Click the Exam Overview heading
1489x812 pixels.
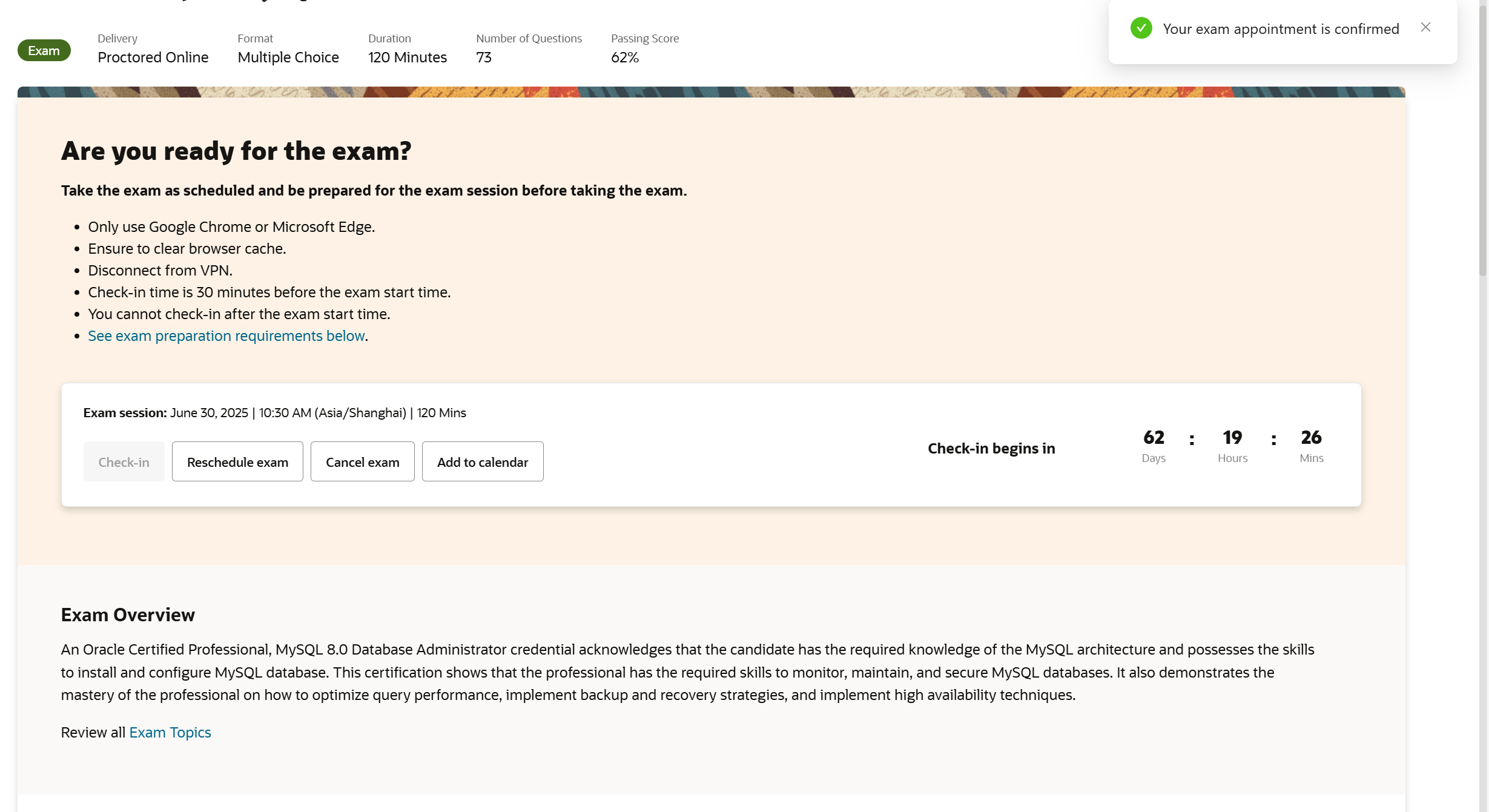tap(128, 615)
